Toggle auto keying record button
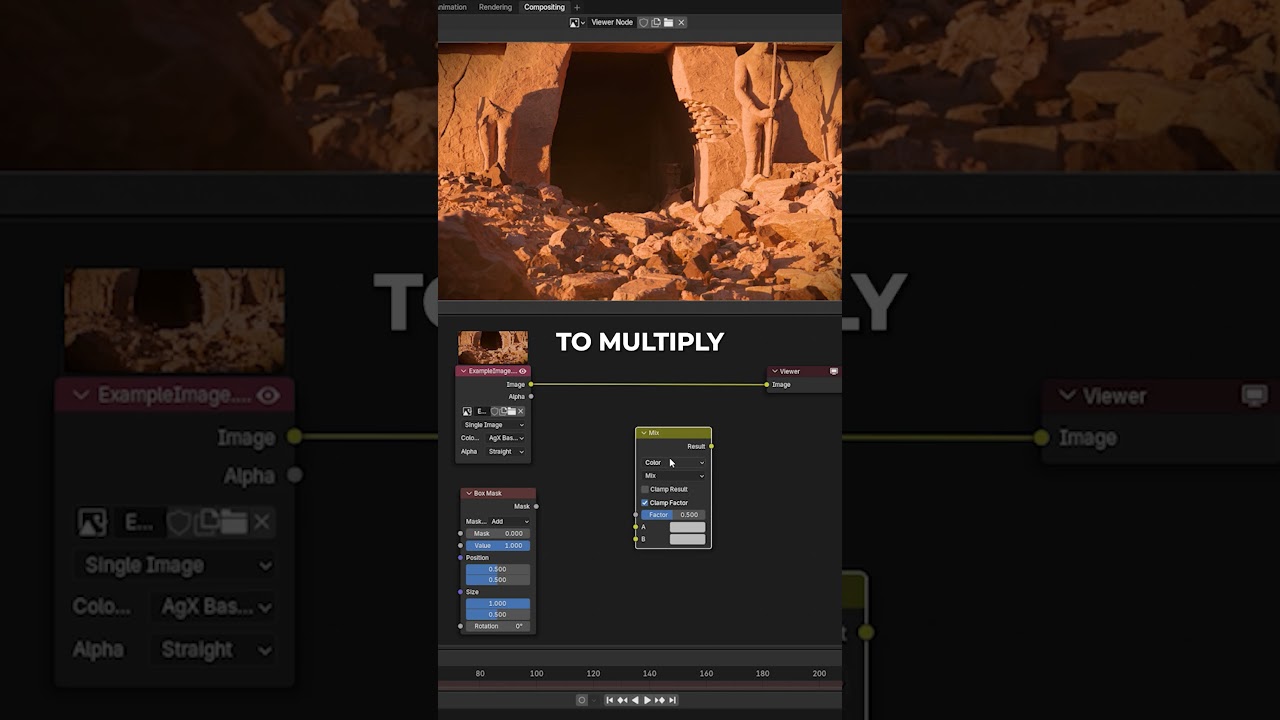 (x=582, y=700)
